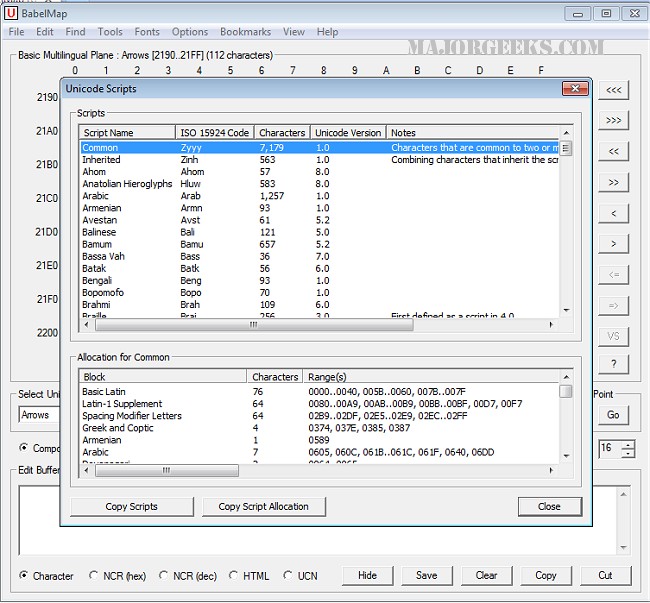Click the Copy Script Allocation button

tap(264, 506)
